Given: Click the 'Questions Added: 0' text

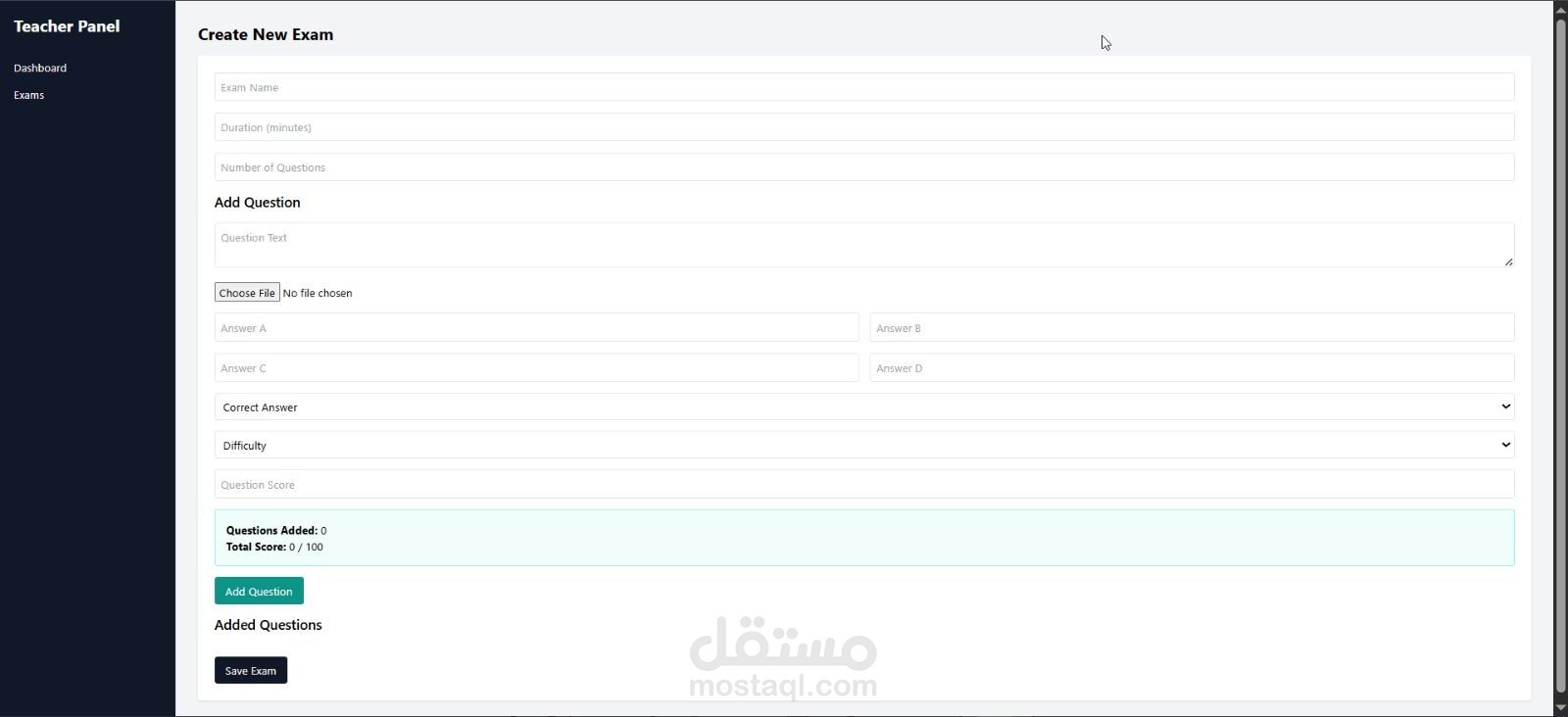Looking at the screenshot, I should pos(276,530).
